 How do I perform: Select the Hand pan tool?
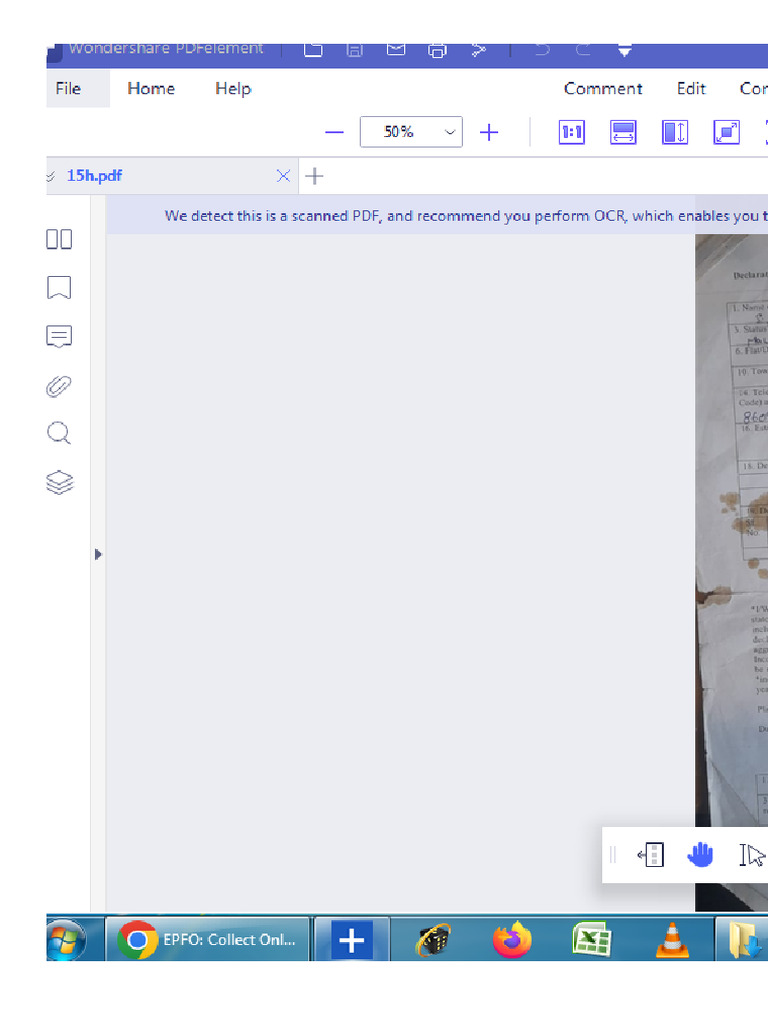tap(700, 854)
